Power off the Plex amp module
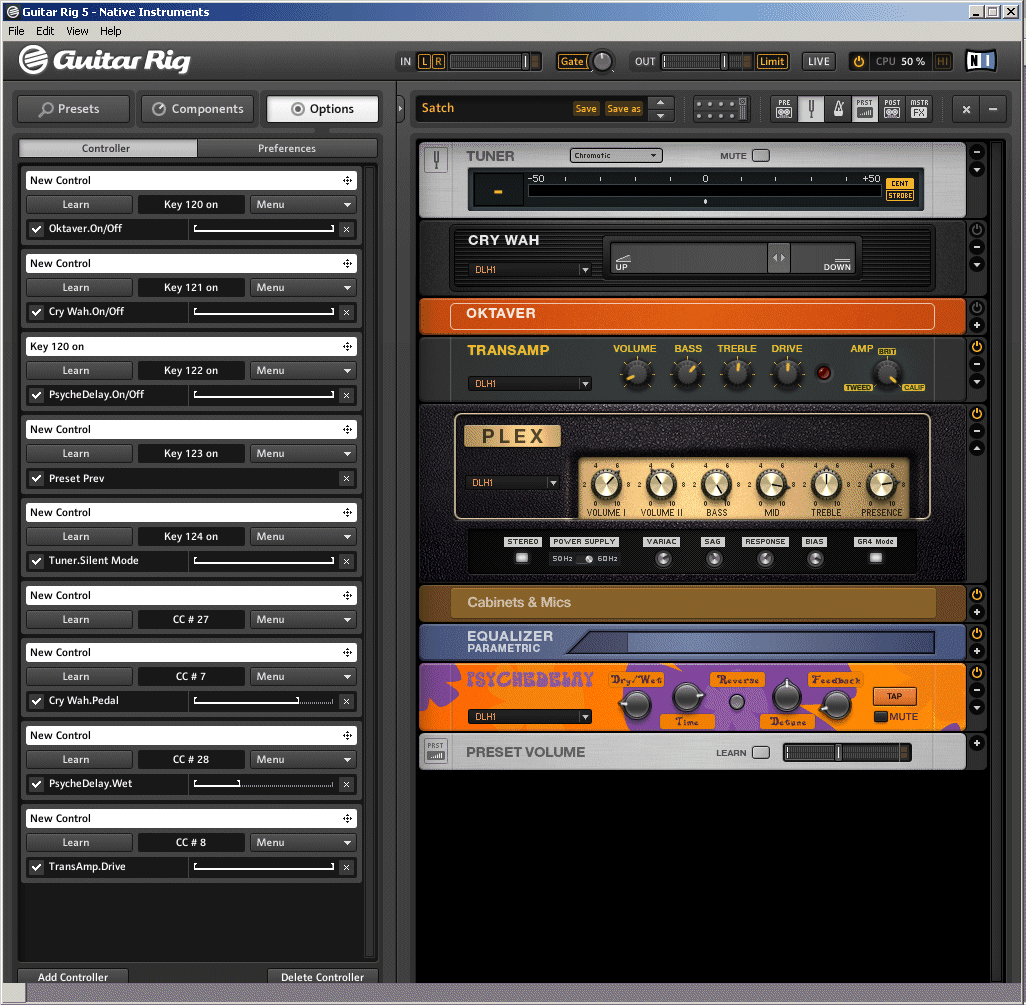 tap(976, 414)
